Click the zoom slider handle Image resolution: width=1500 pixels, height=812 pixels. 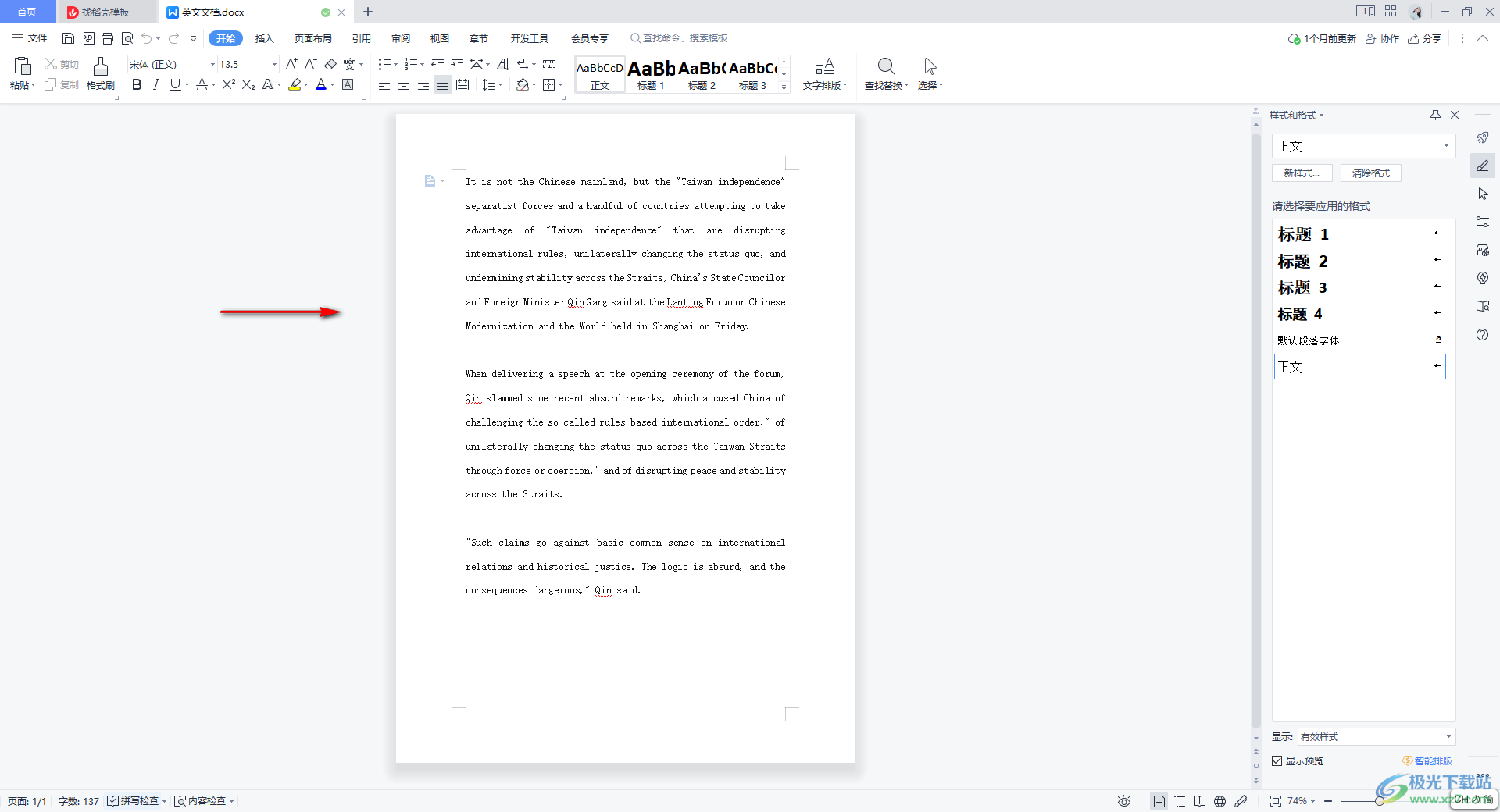pos(1380,801)
